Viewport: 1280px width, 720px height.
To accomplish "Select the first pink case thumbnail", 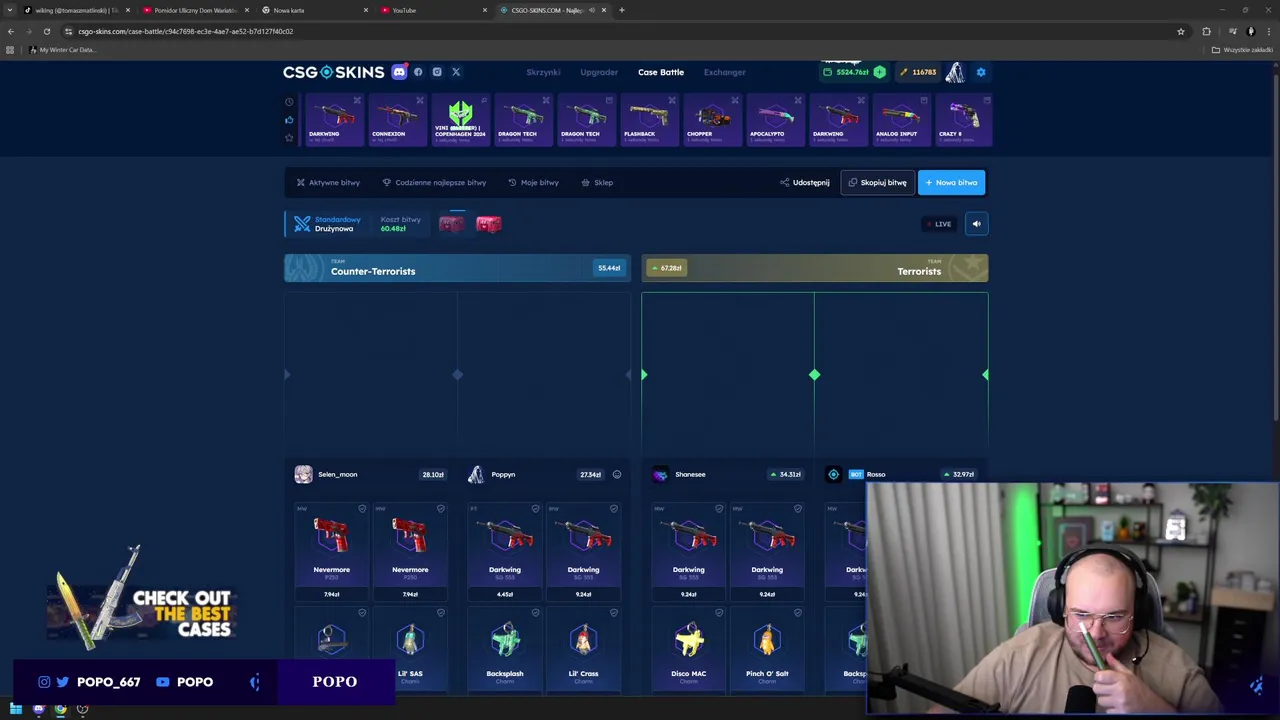I will point(452,224).
